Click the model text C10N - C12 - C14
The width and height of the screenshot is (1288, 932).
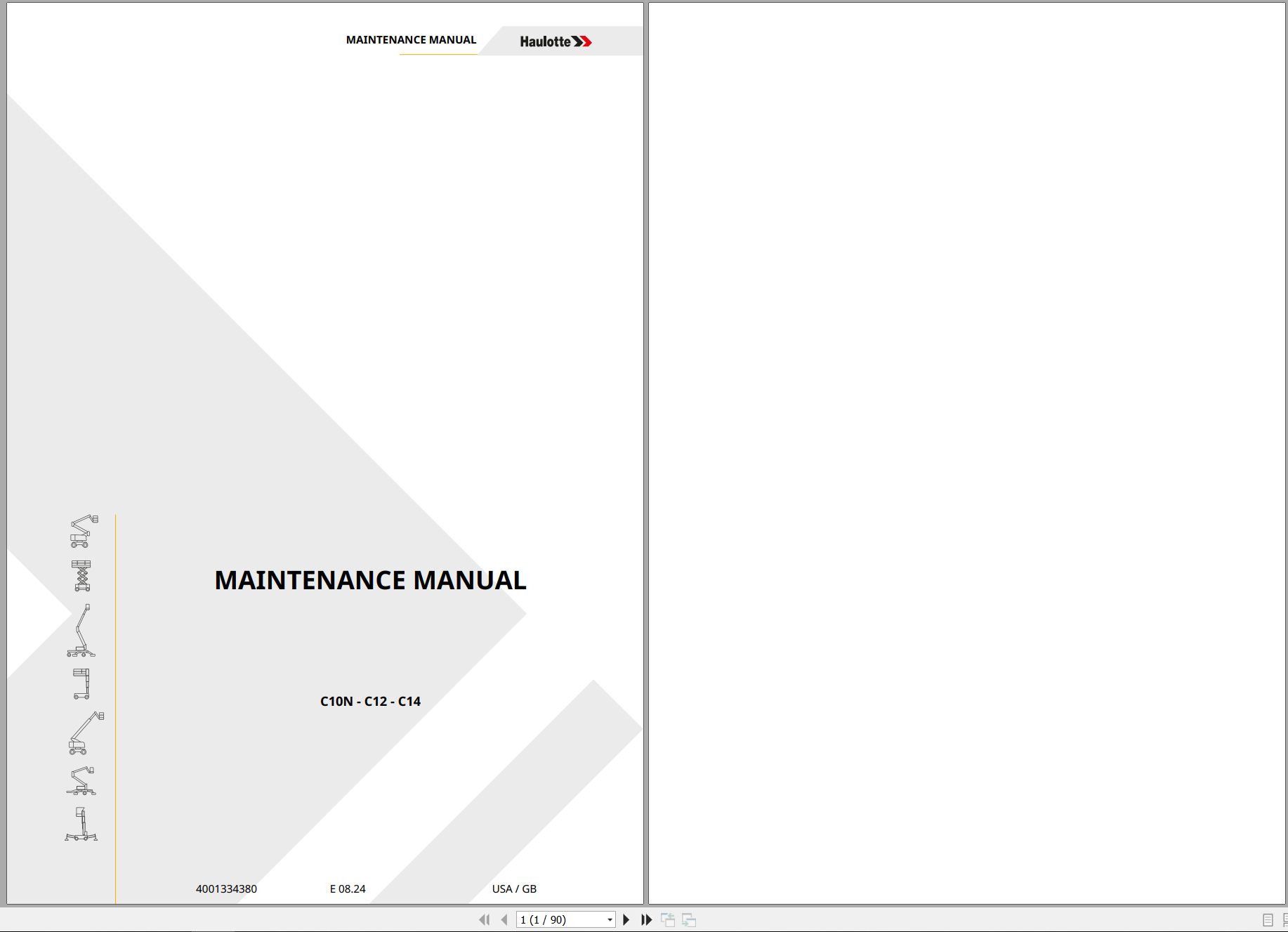pos(370,701)
